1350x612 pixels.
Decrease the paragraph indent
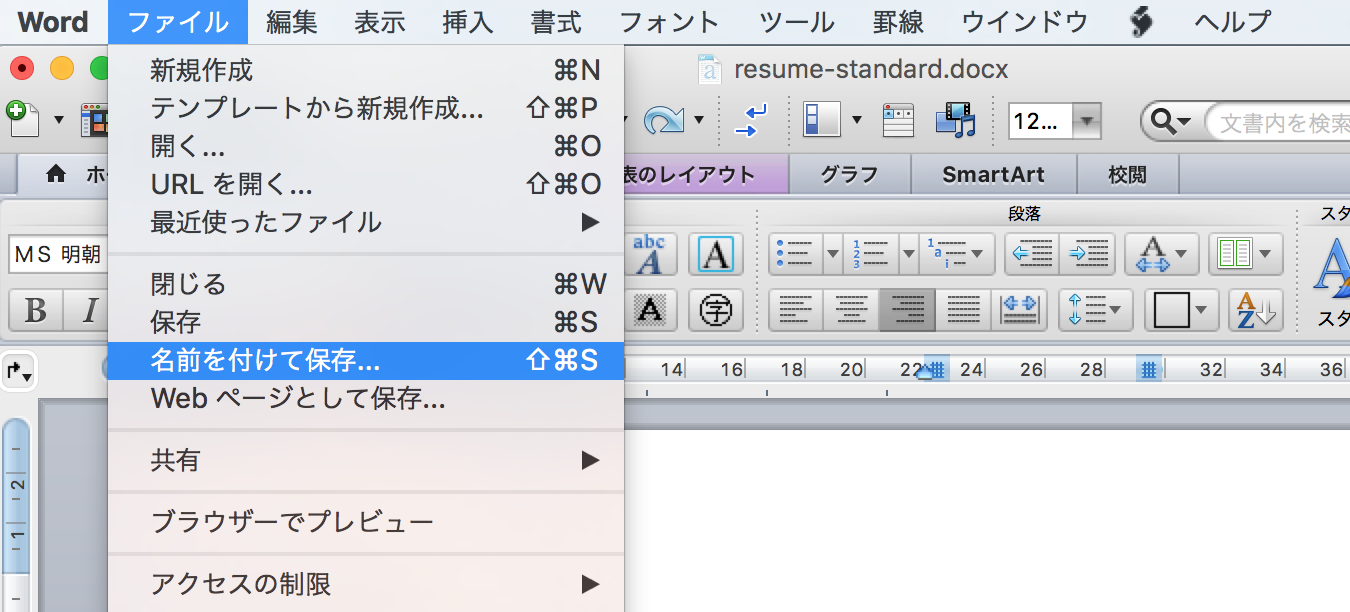click(x=1032, y=254)
